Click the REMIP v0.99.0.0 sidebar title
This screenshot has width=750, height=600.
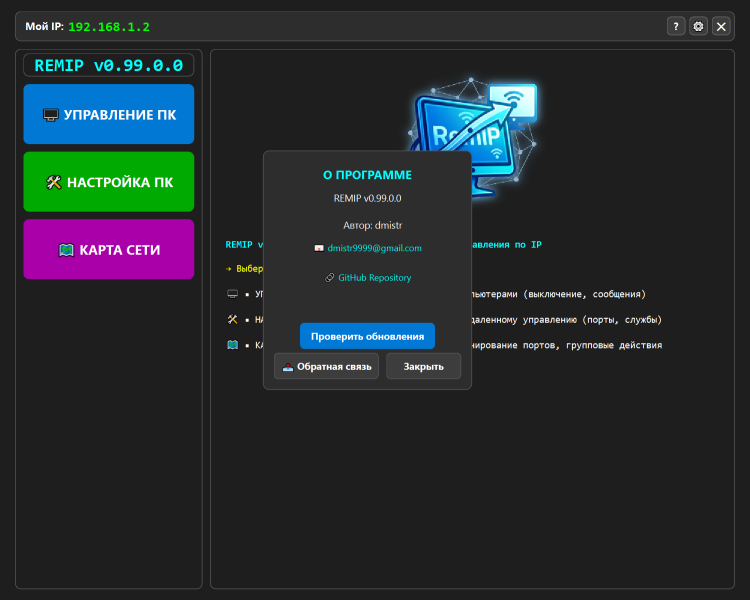(x=109, y=66)
